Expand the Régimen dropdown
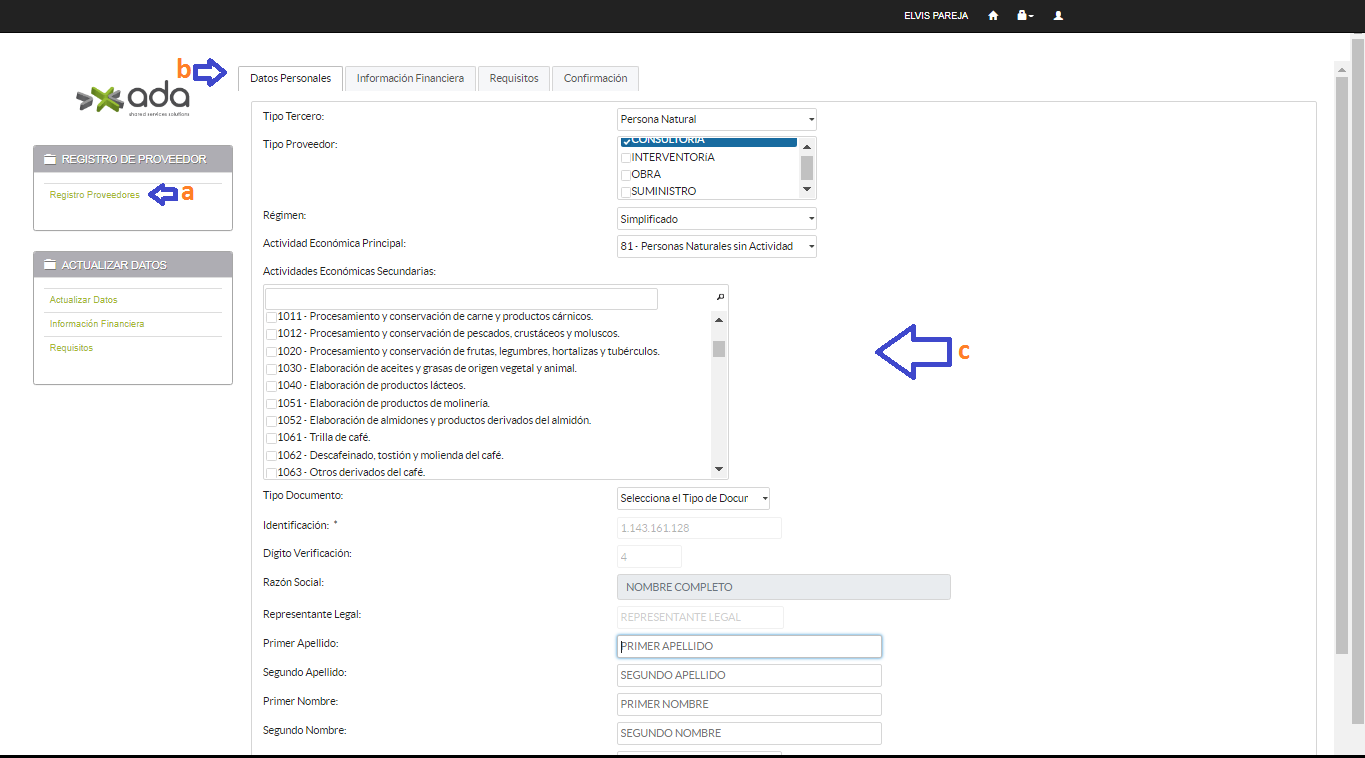Viewport: 1365px width, 758px height. [x=716, y=219]
